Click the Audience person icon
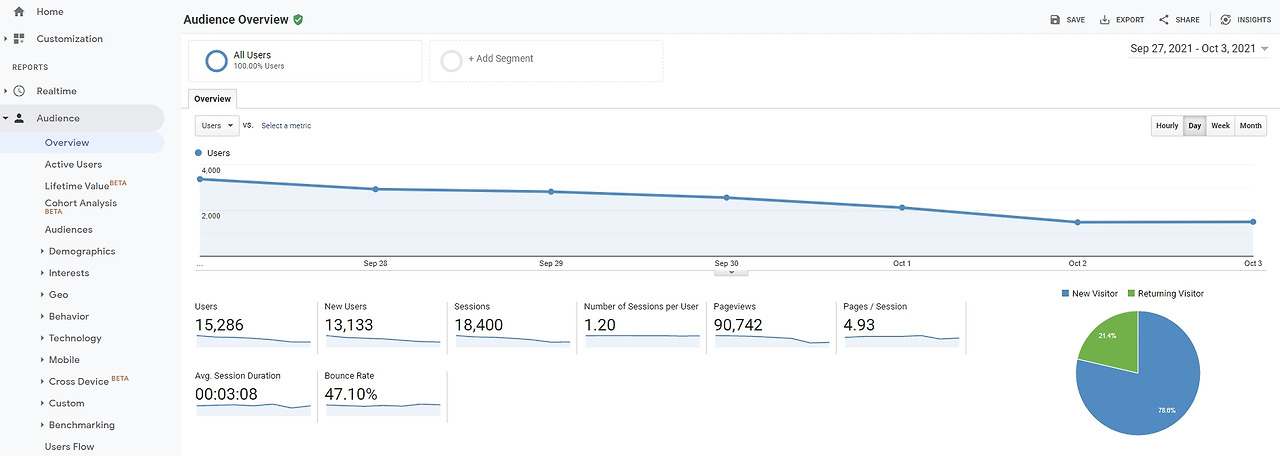The height and width of the screenshot is (456, 1280). click(19, 118)
